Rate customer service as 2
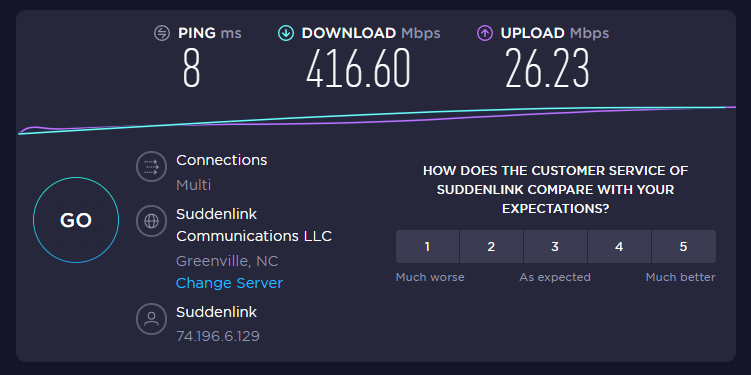Screen dimensions: 751x375 coord(491,247)
